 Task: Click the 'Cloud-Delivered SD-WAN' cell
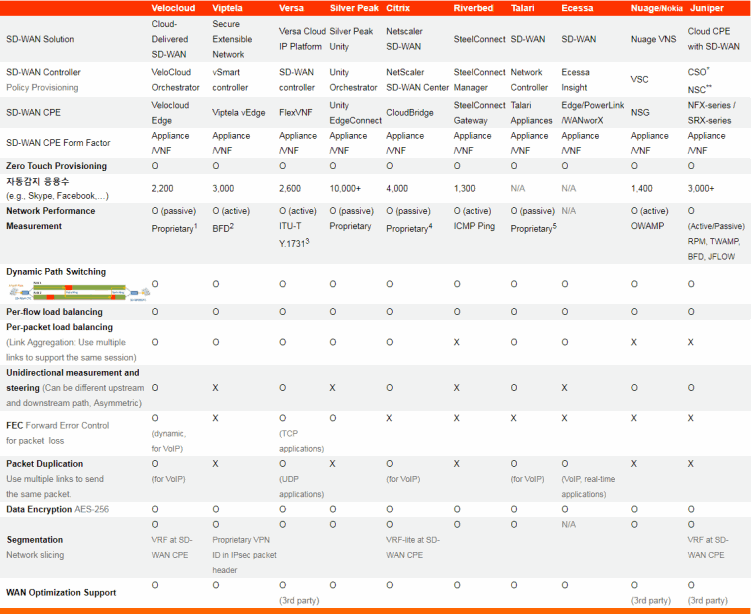[170, 39]
